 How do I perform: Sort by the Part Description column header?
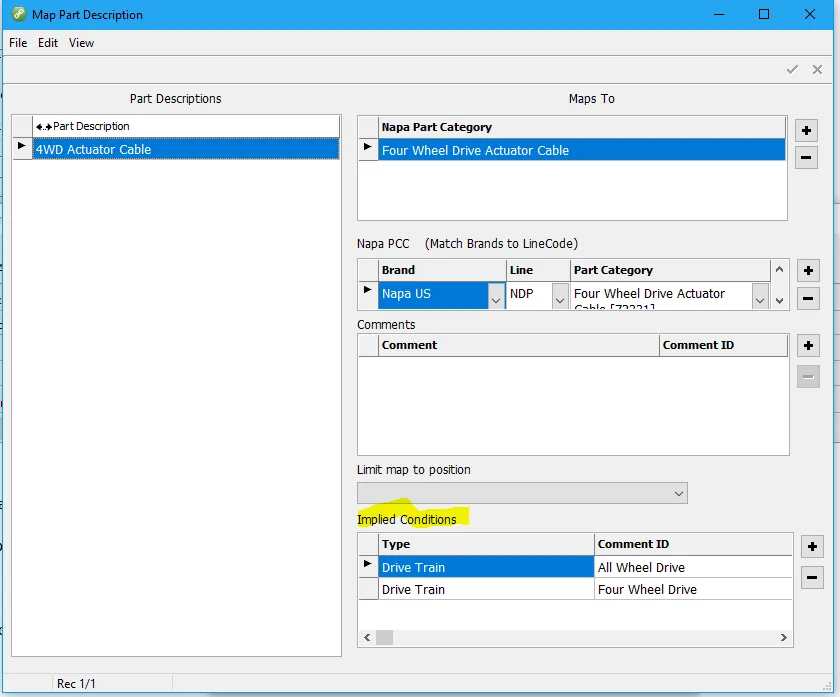(185, 126)
